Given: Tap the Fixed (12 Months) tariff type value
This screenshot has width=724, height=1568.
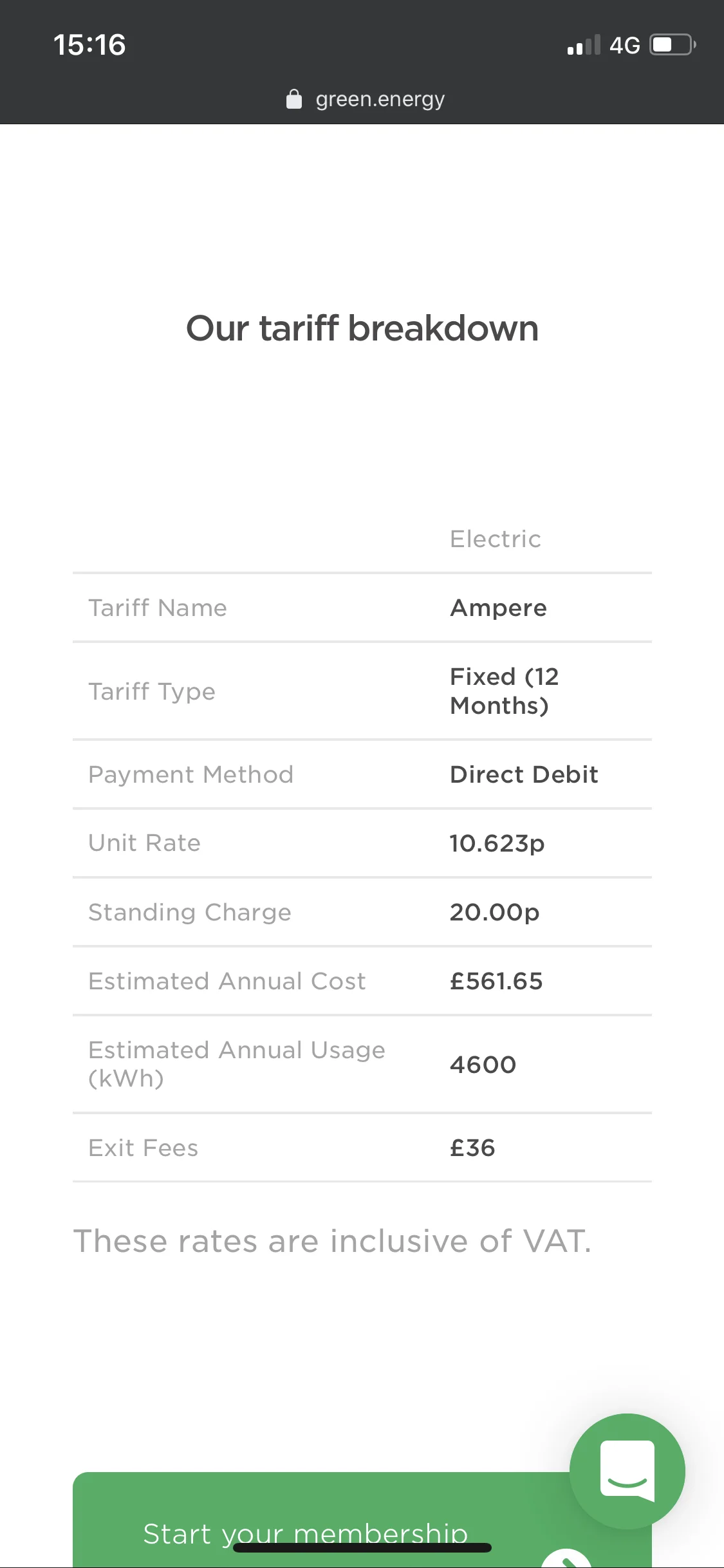Looking at the screenshot, I should click(x=505, y=691).
